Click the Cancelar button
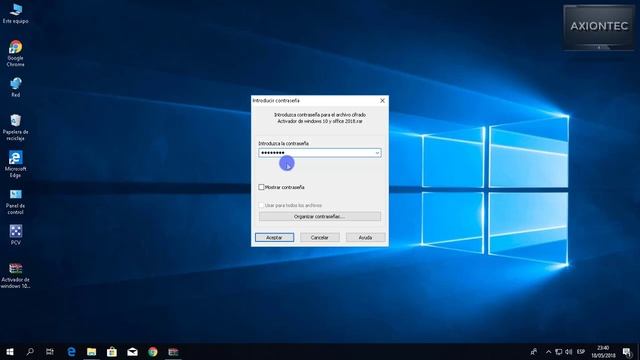 tap(320, 237)
